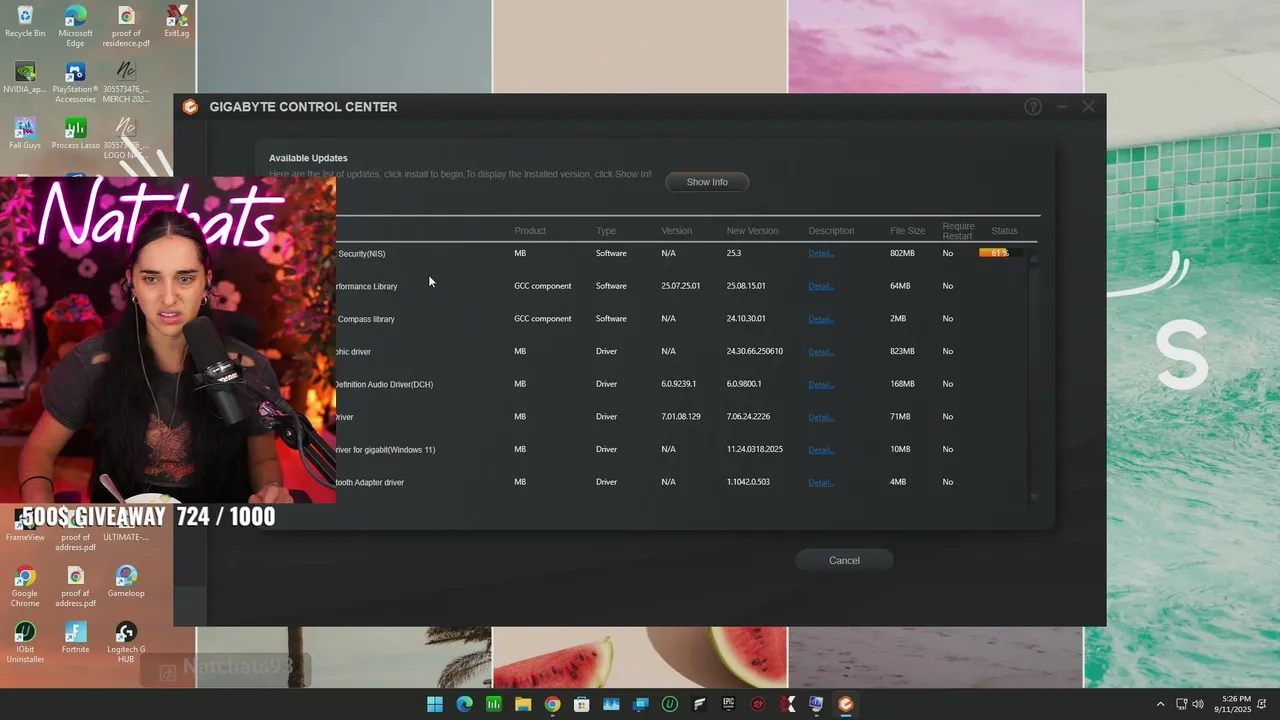This screenshot has height=720, width=1280.
Task: Open the help question mark icon
Action: [1033, 107]
